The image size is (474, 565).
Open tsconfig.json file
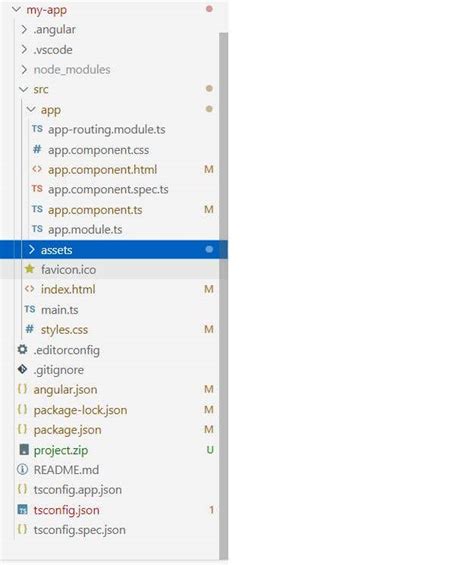tap(66, 510)
